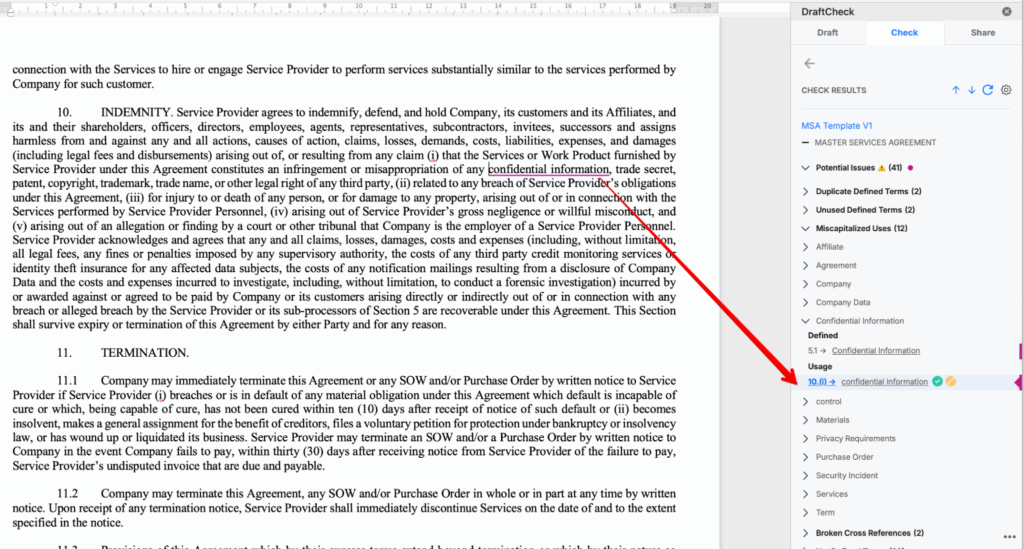This screenshot has width=1024, height=549.
Task: Collapse Master Services Agreement with the minus toggle
Action: click(806, 143)
